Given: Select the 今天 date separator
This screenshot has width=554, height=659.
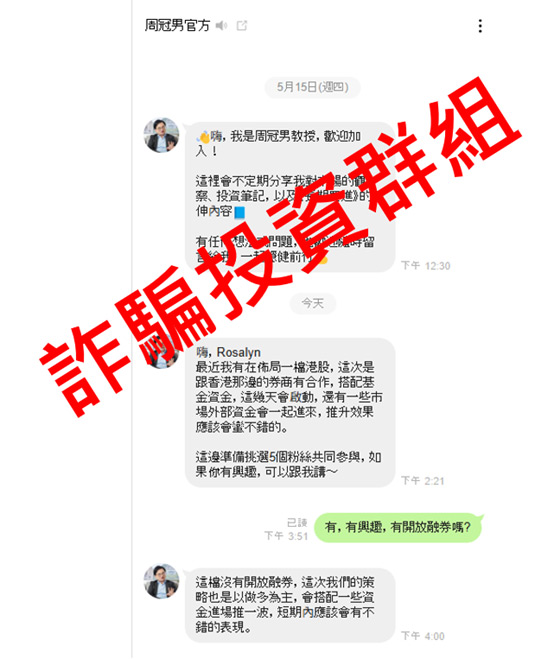Looking at the screenshot, I should pos(312,303).
